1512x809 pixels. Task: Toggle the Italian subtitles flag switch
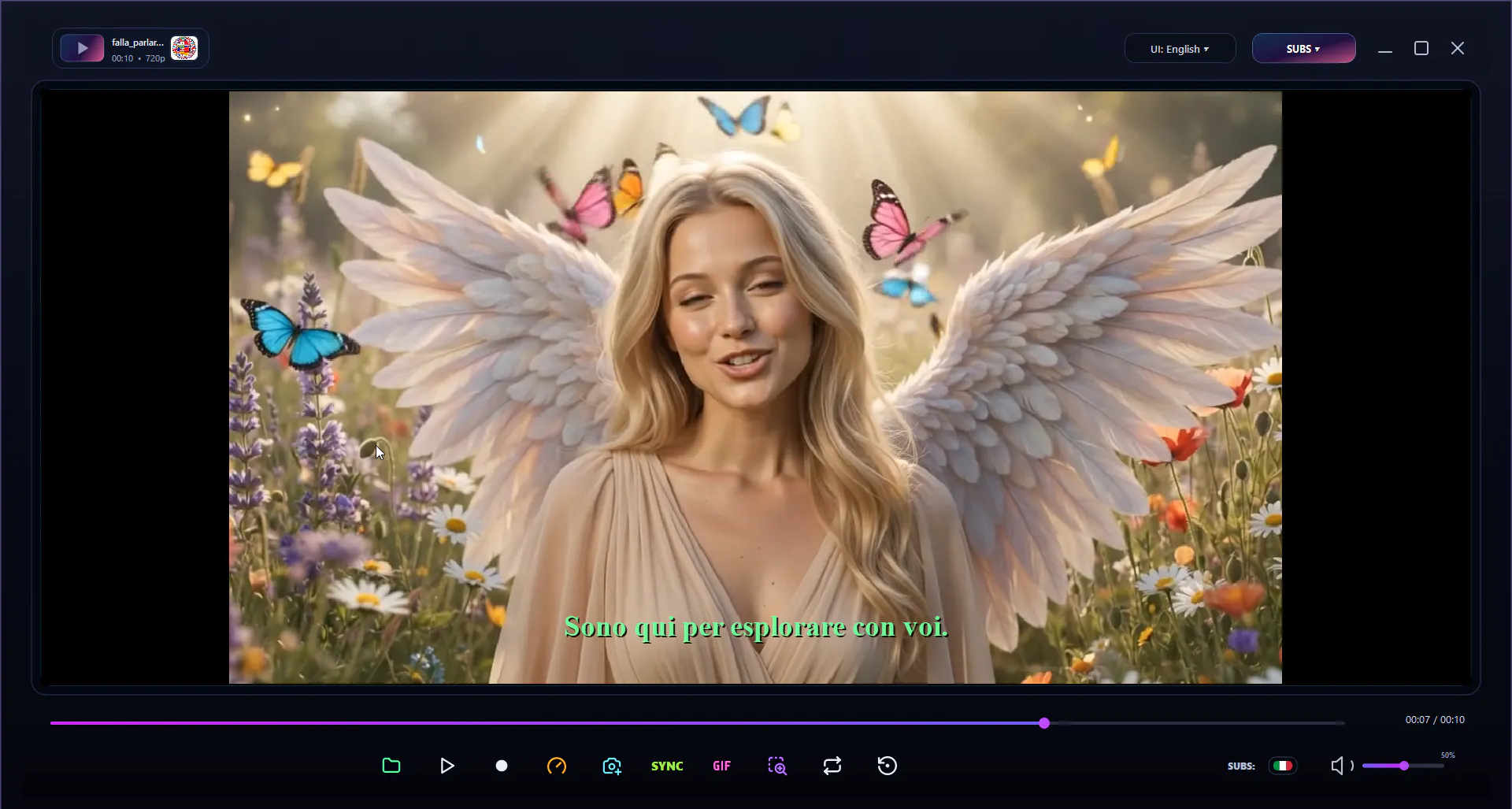pos(1283,766)
